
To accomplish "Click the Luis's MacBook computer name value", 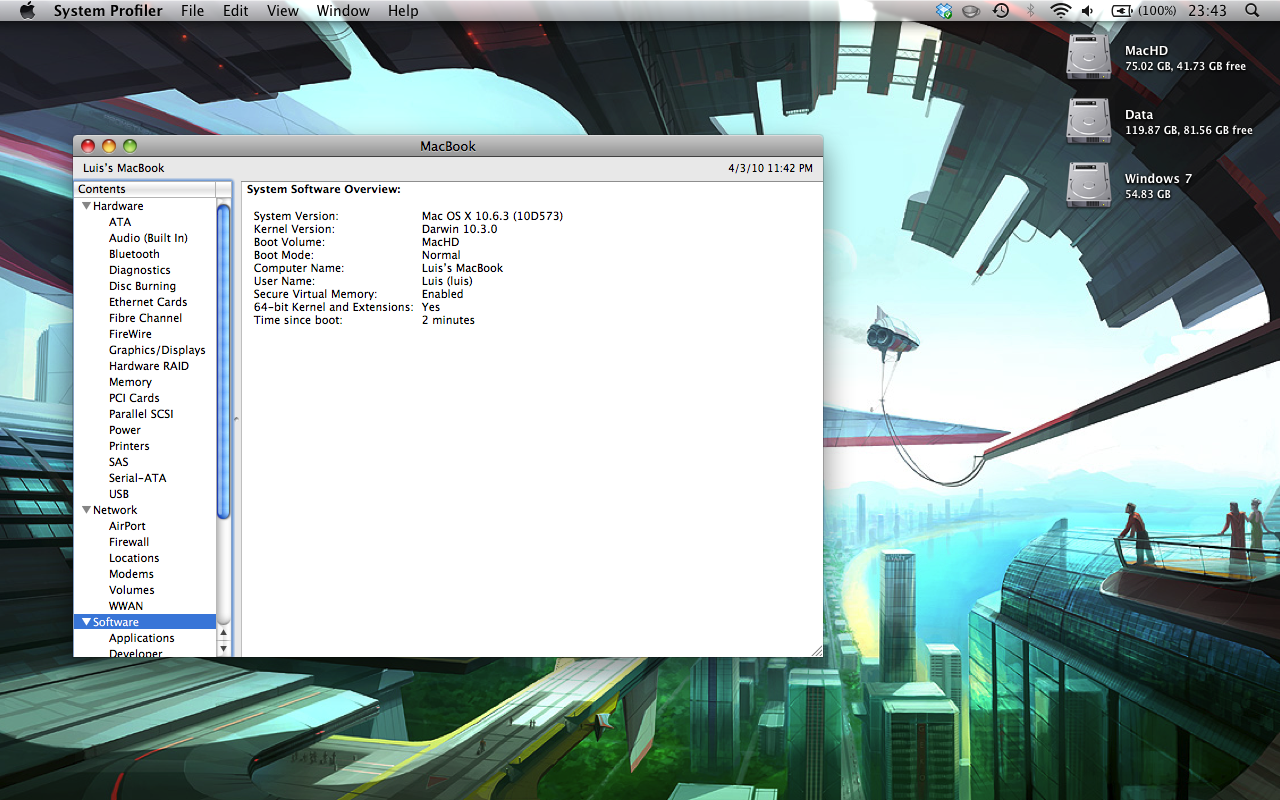I will point(462,268).
